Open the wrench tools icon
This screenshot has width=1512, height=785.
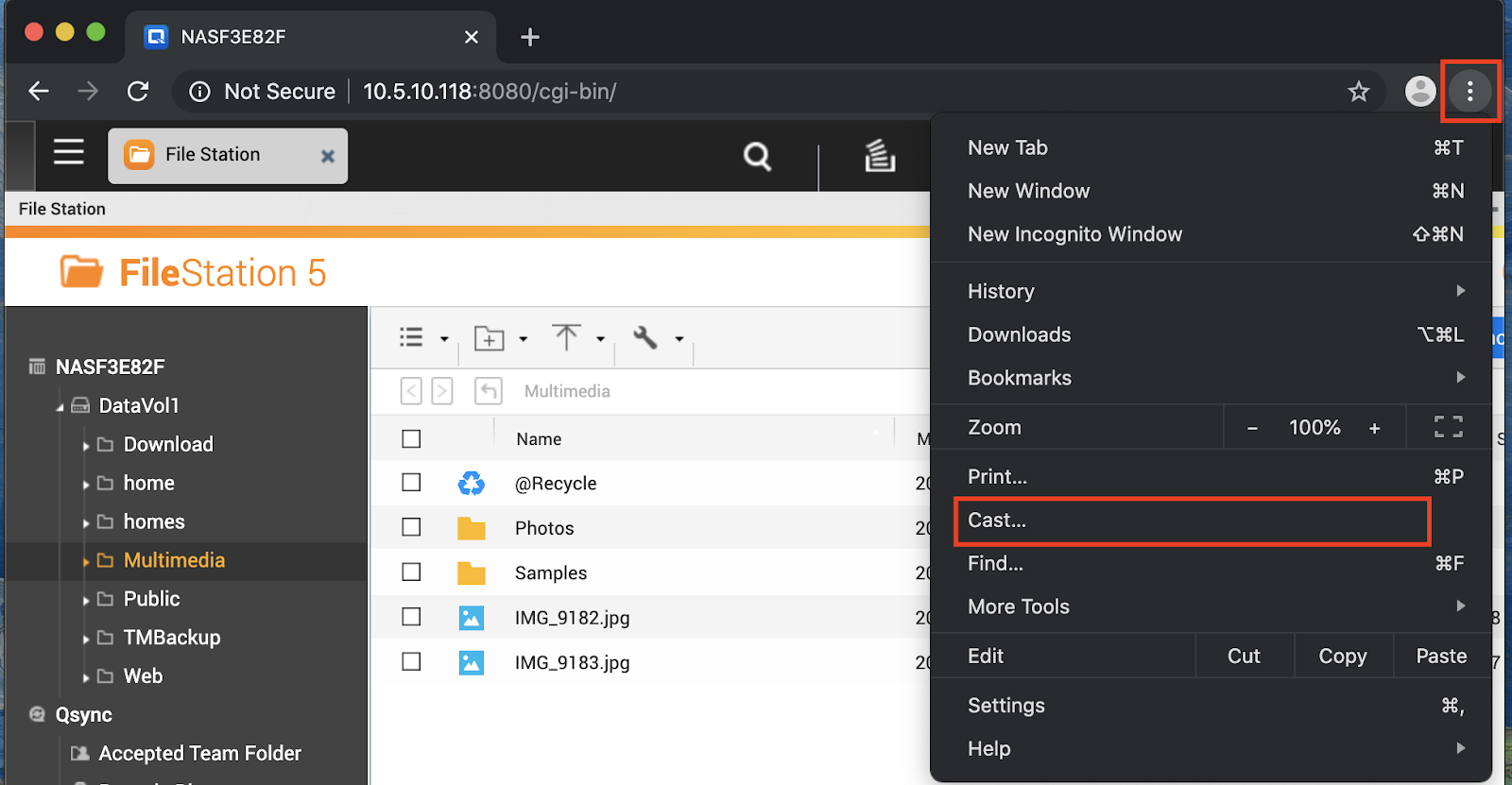click(x=645, y=337)
